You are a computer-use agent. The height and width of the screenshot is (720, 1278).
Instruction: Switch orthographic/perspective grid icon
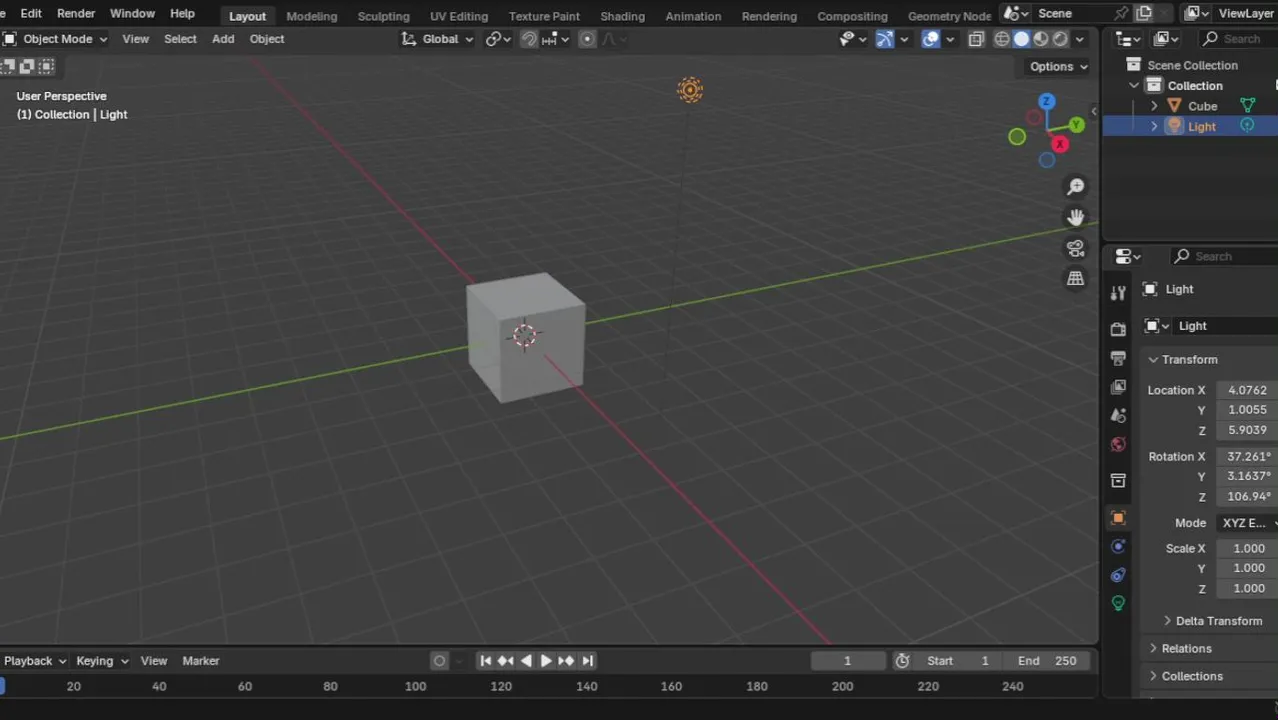(1076, 279)
